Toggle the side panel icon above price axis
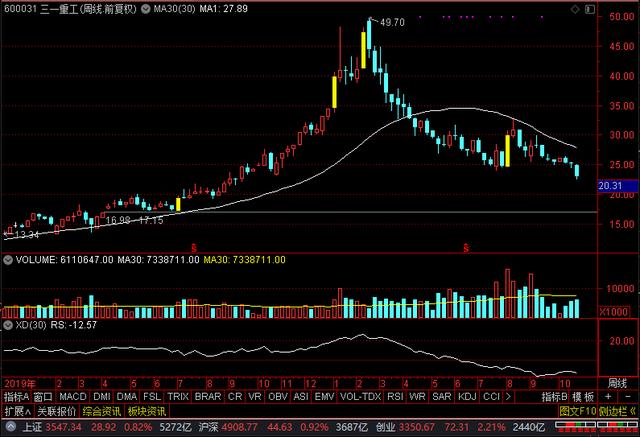The image size is (640, 437). [x=589, y=9]
